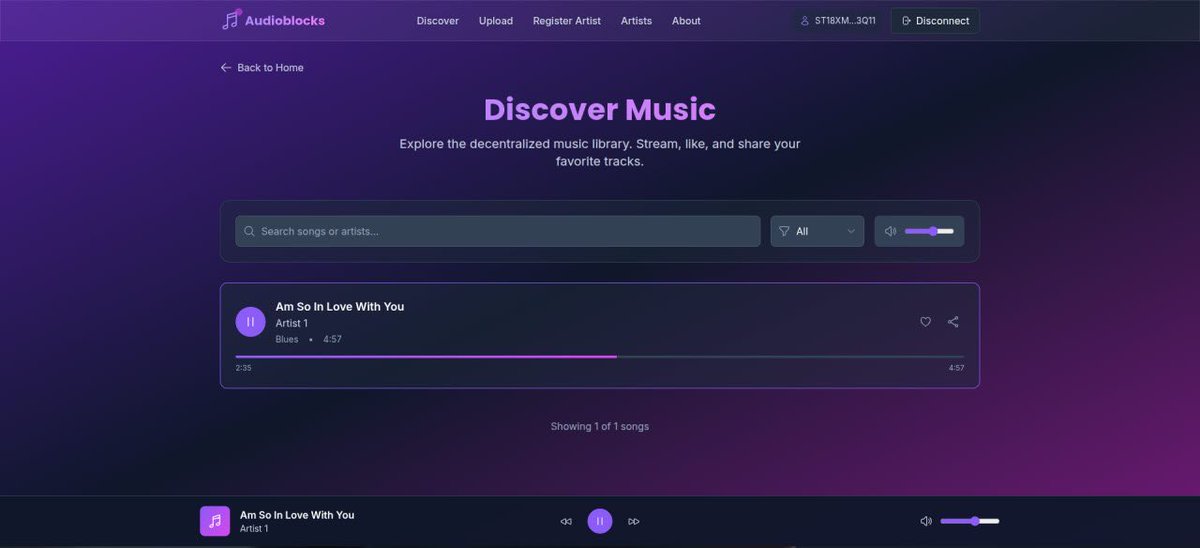Pause the song in the track card
This screenshot has width=1200, height=548.
point(250,322)
